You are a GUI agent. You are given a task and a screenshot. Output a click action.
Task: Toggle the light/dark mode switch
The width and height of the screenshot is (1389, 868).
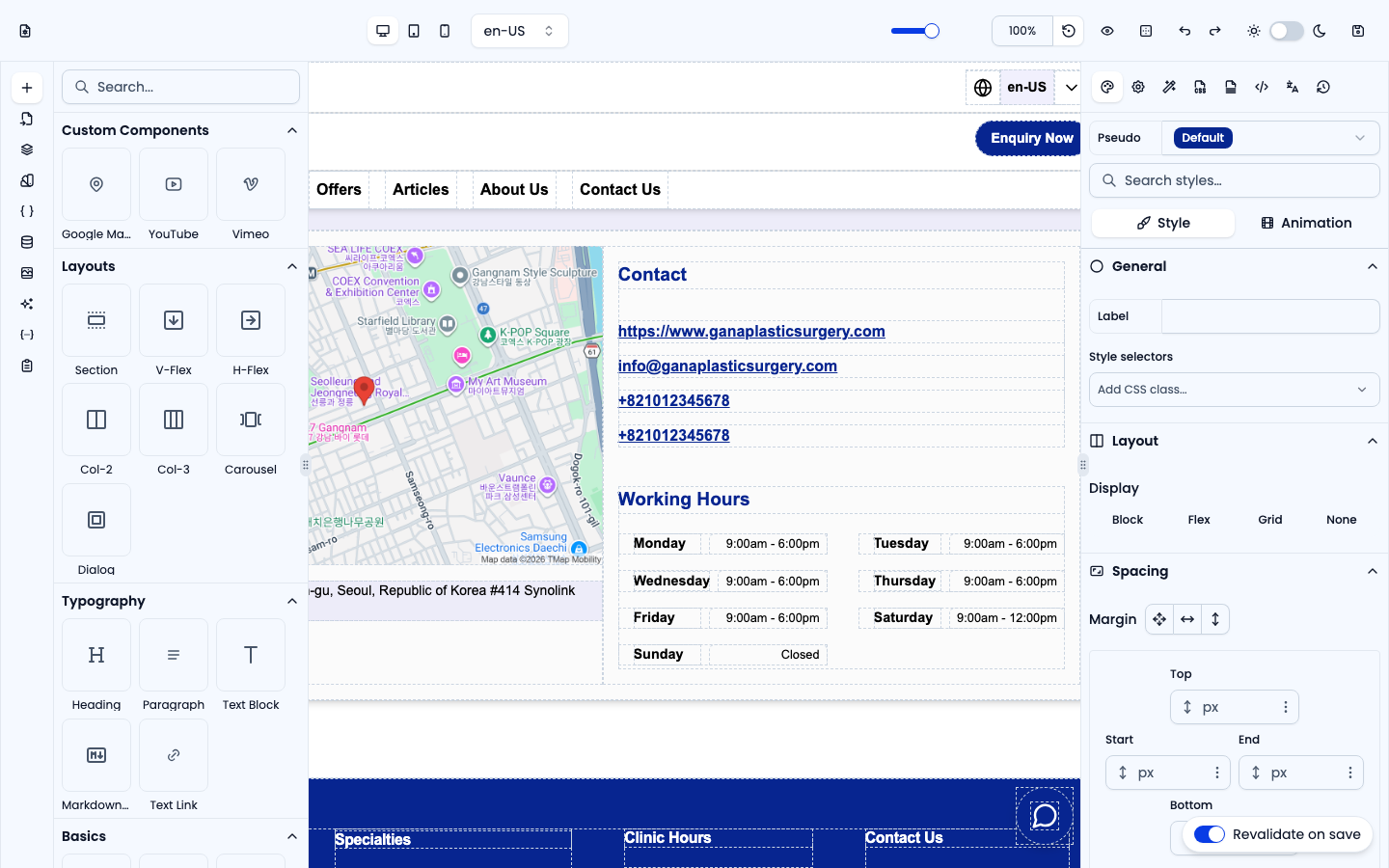click(1287, 31)
